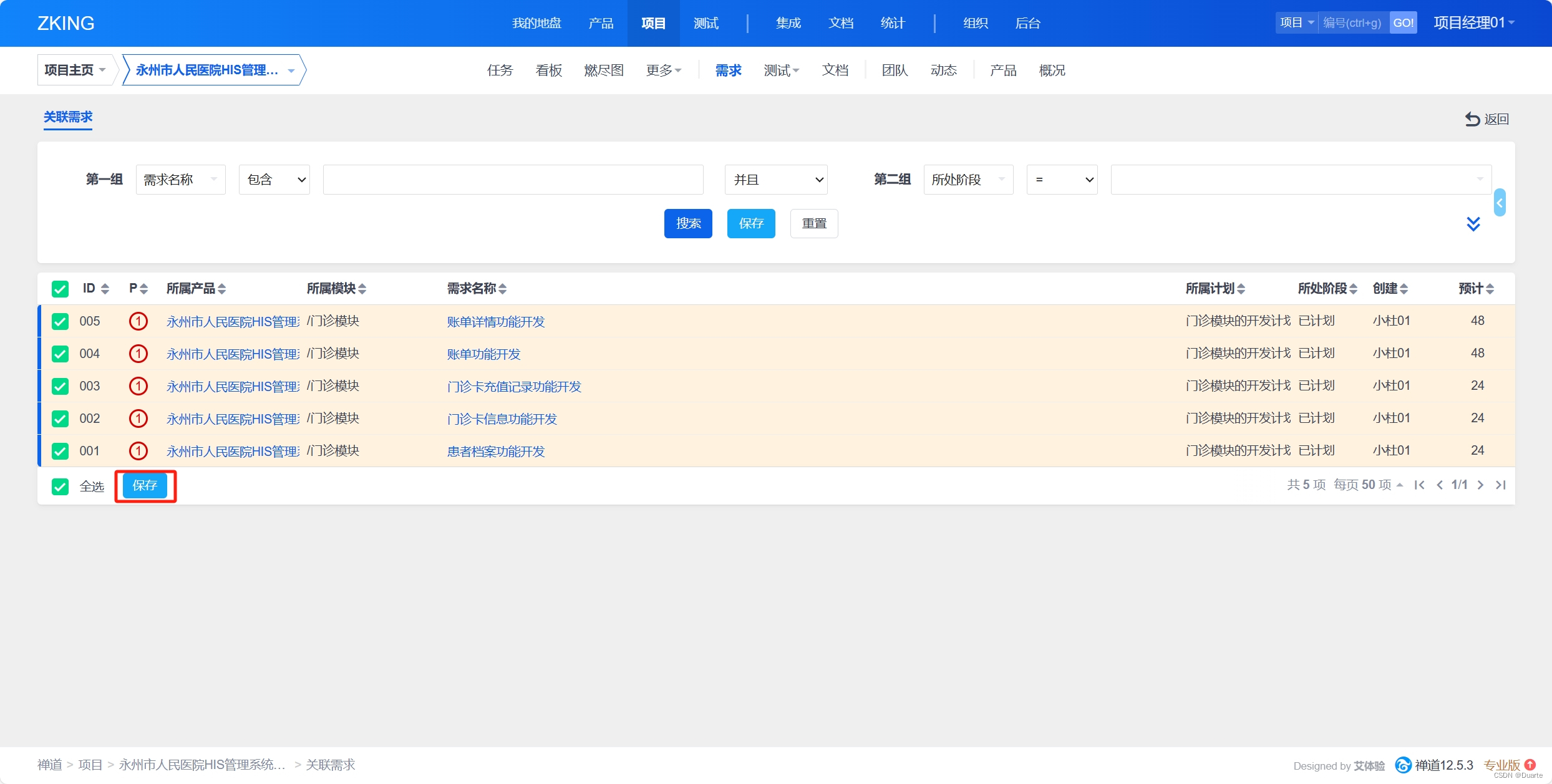Go to the last page icon
Viewport: 1552px width, 784px height.
[1501, 485]
